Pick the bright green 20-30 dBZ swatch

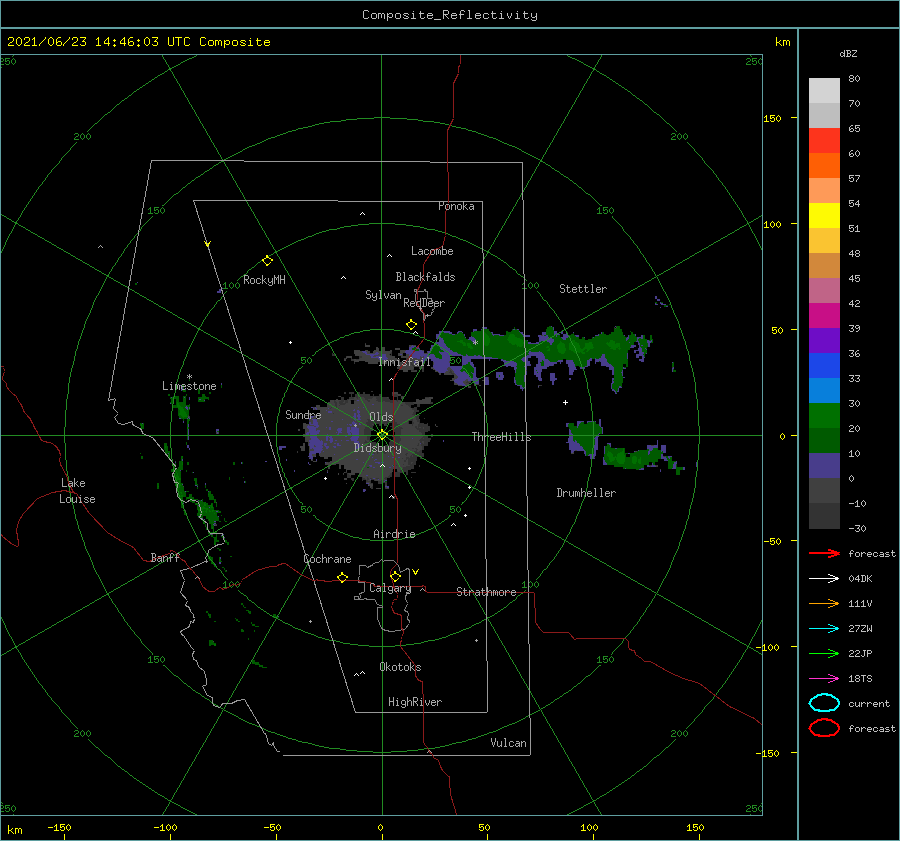[x=824, y=416]
